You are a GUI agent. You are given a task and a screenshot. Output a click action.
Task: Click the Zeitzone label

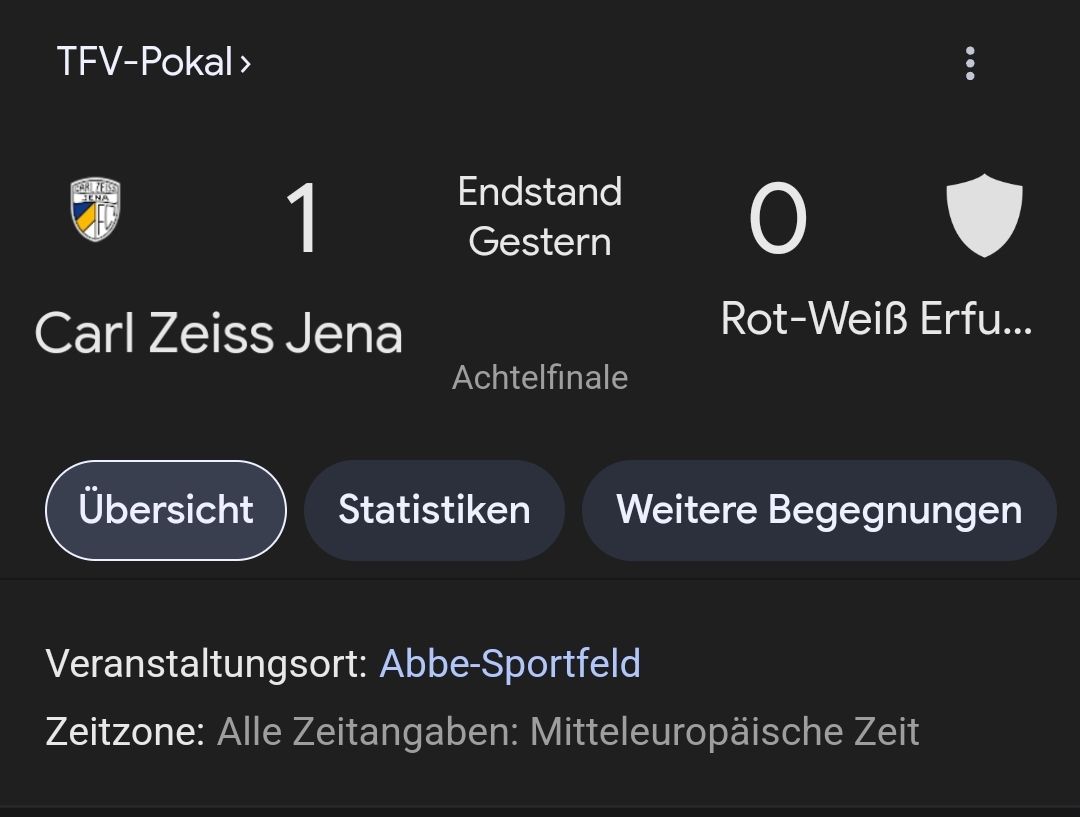tap(125, 732)
